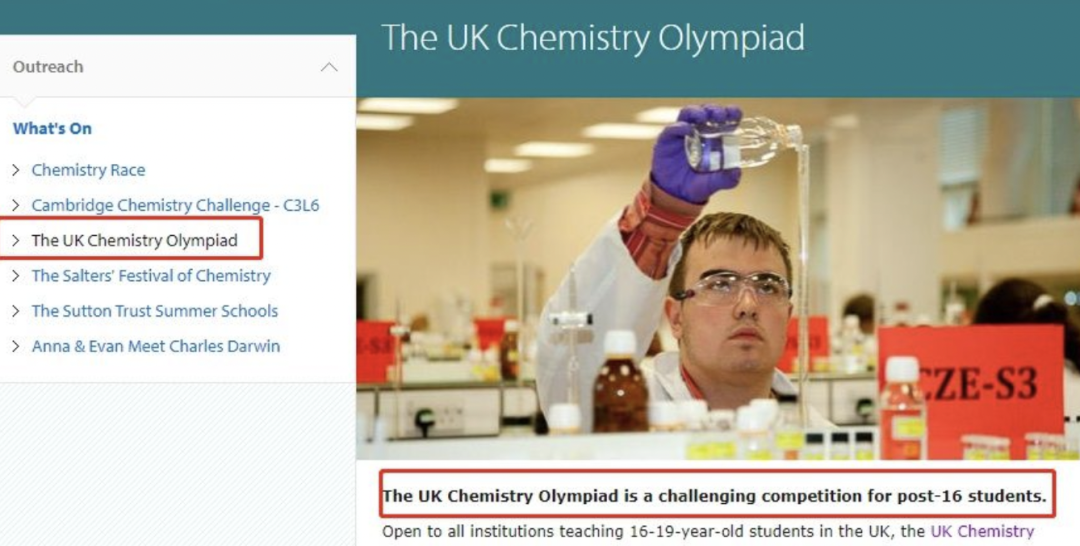Click arrow icon beside Salters' Festival of Chemistry
The width and height of the screenshot is (1080, 546).
16,275
